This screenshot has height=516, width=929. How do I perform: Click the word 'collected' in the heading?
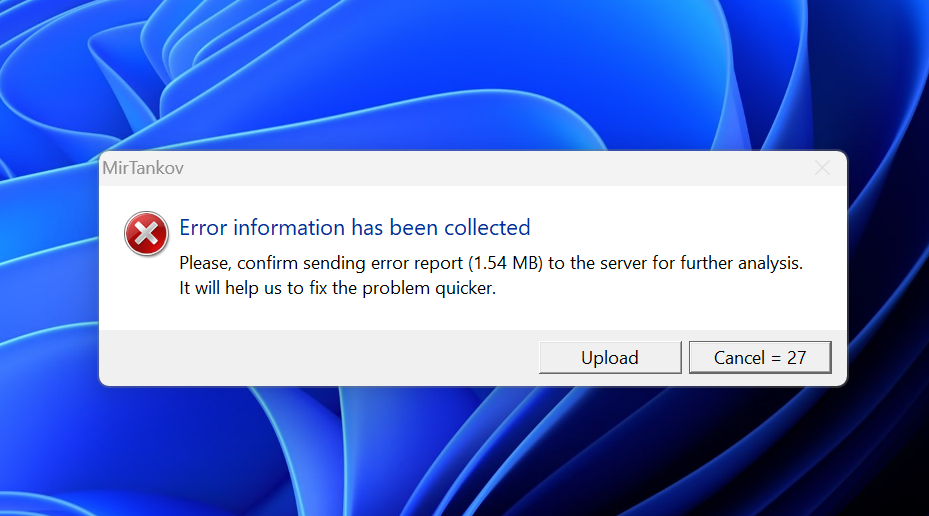pyautogui.click(x=484, y=228)
